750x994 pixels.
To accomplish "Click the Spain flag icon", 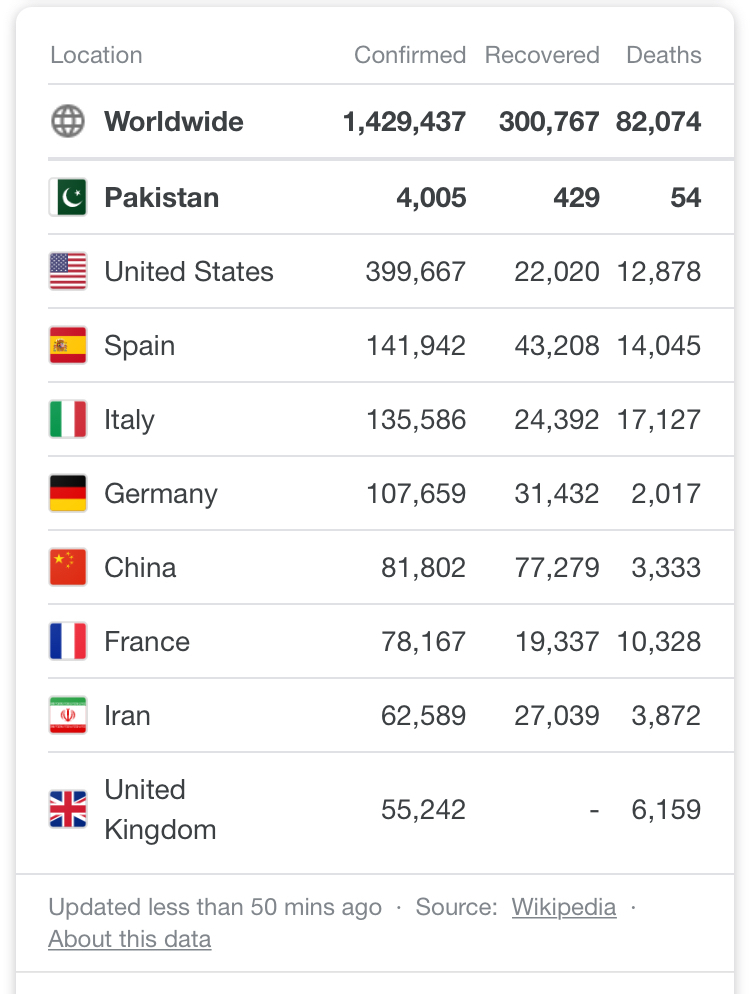I will click(x=68, y=345).
